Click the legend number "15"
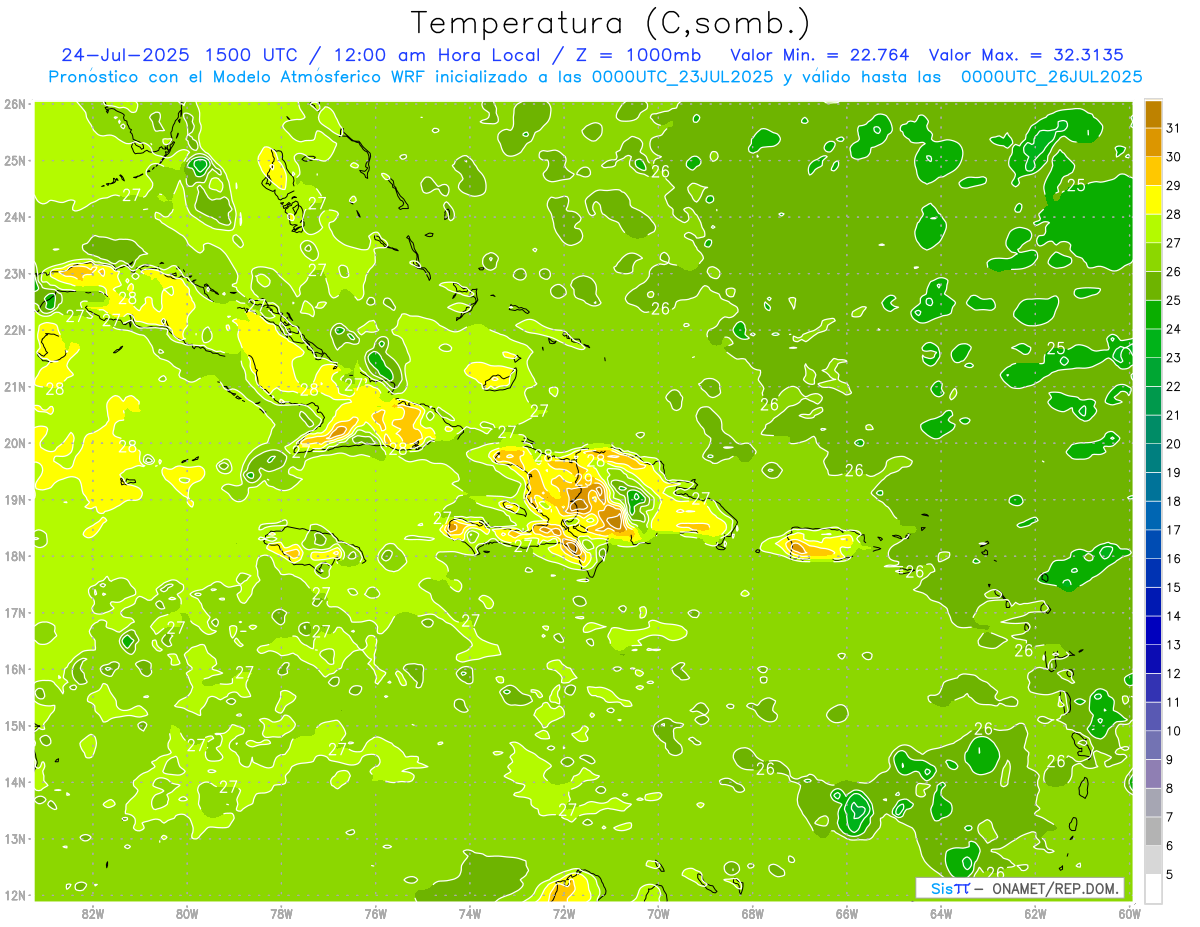1200x927 pixels. click(1173, 587)
